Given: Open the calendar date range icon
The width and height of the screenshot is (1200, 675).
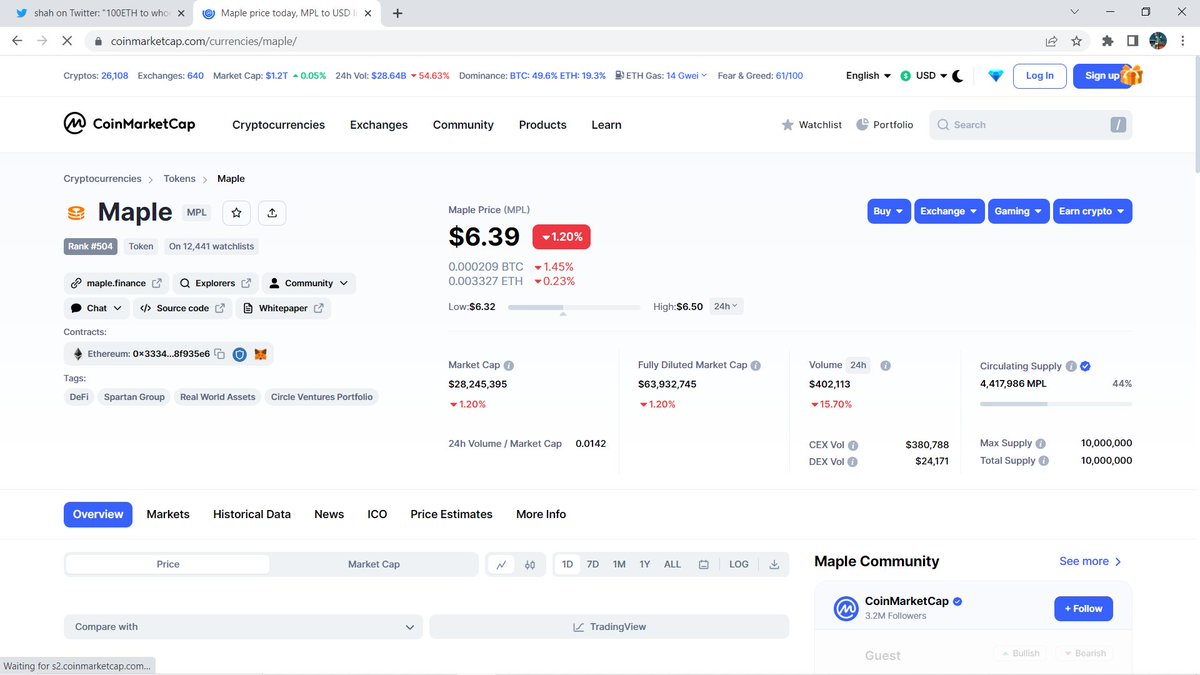Looking at the screenshot, I should (703, 564).
